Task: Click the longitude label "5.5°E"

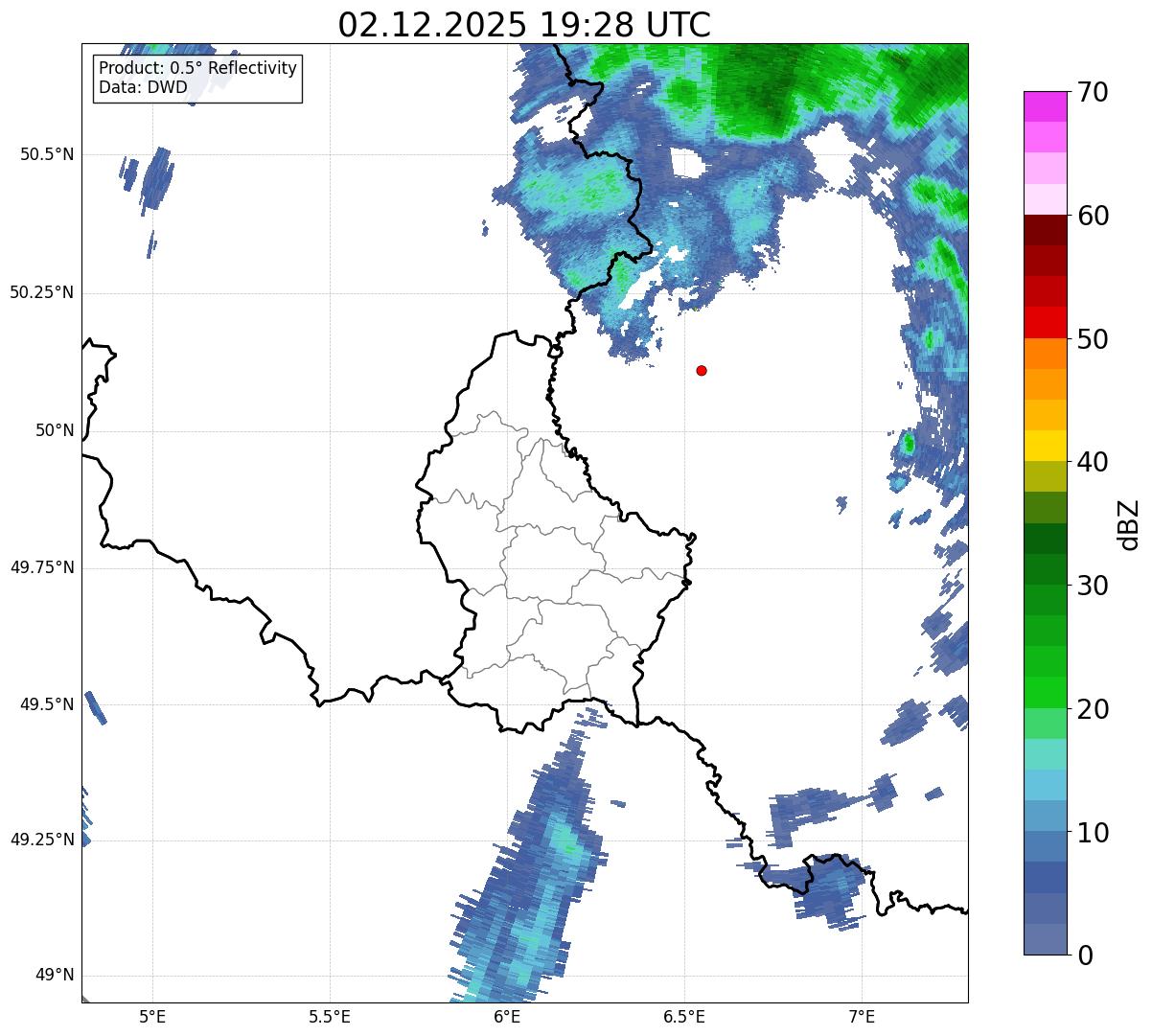Action: tap(330, 1016)
